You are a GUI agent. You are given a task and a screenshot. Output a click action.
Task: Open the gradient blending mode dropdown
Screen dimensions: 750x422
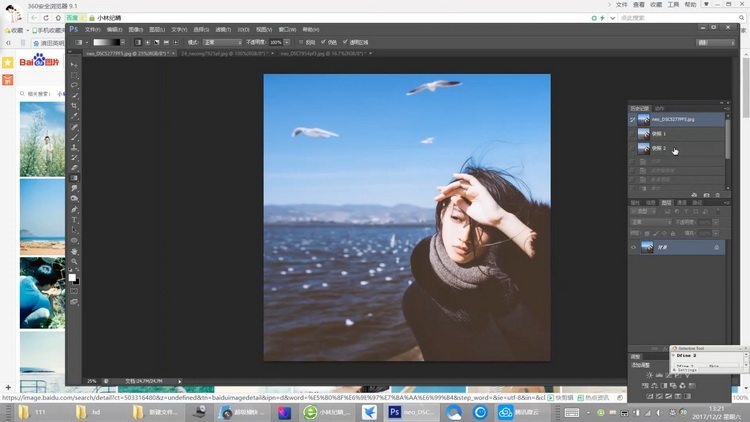[222, 42]
